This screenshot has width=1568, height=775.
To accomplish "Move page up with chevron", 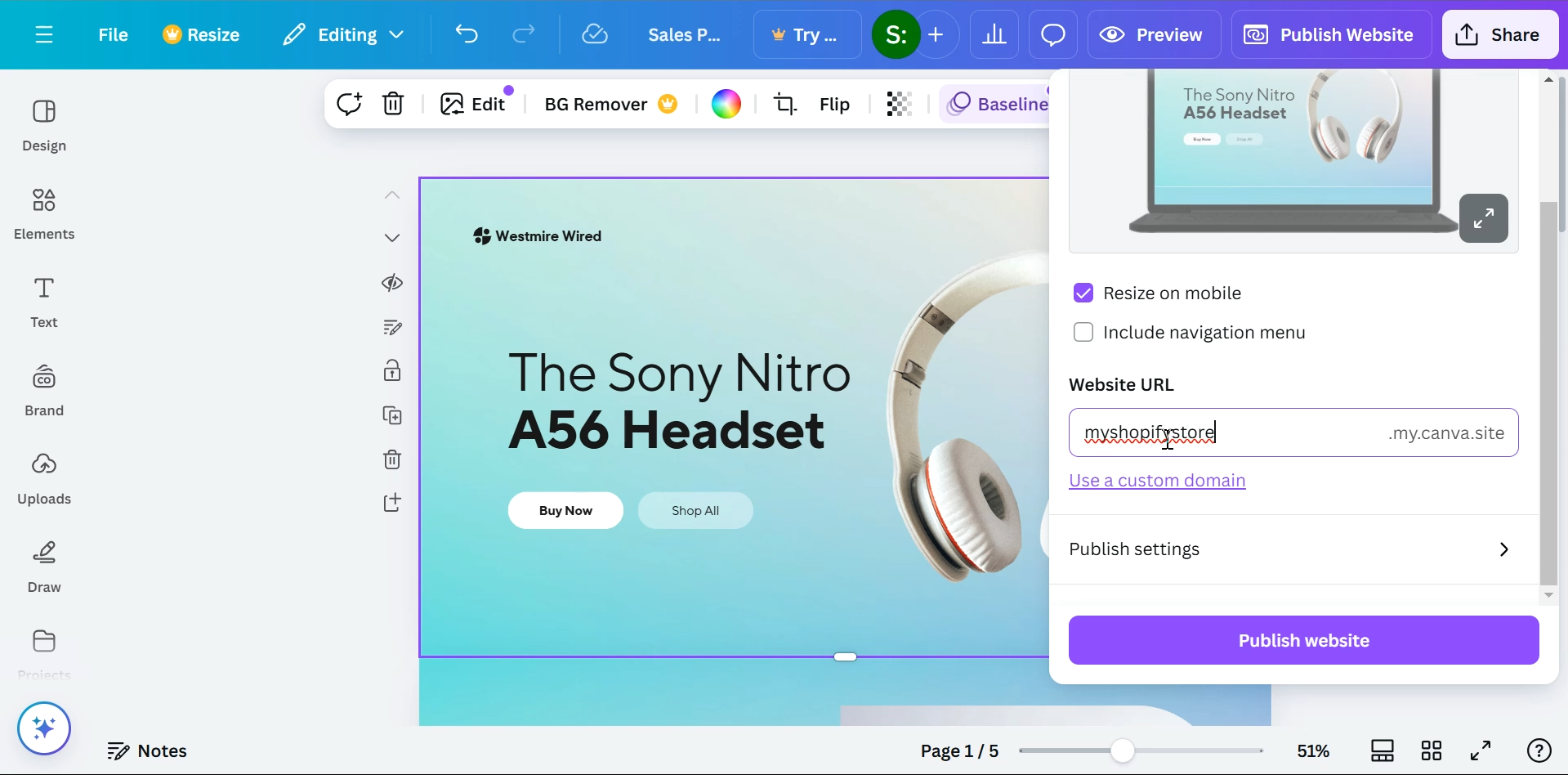I will 392,195.
